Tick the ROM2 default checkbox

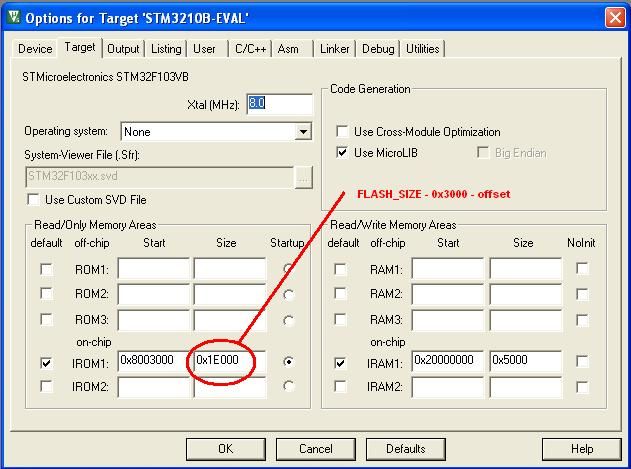(46, 293)
